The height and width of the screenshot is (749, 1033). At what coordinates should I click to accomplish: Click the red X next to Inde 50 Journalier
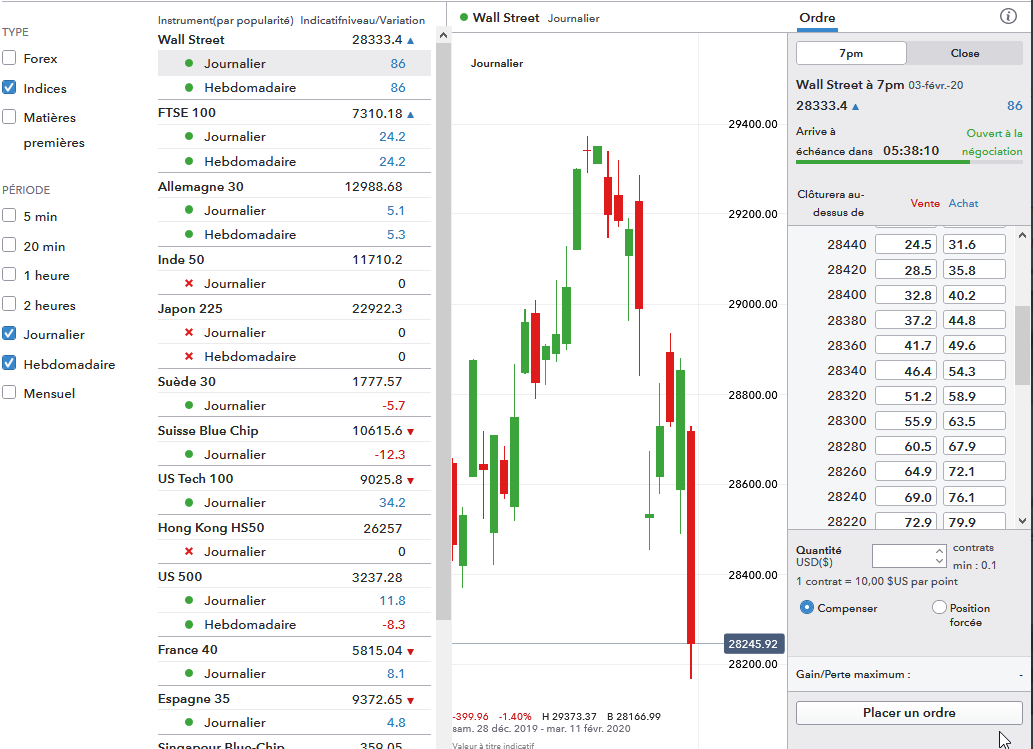189,283
